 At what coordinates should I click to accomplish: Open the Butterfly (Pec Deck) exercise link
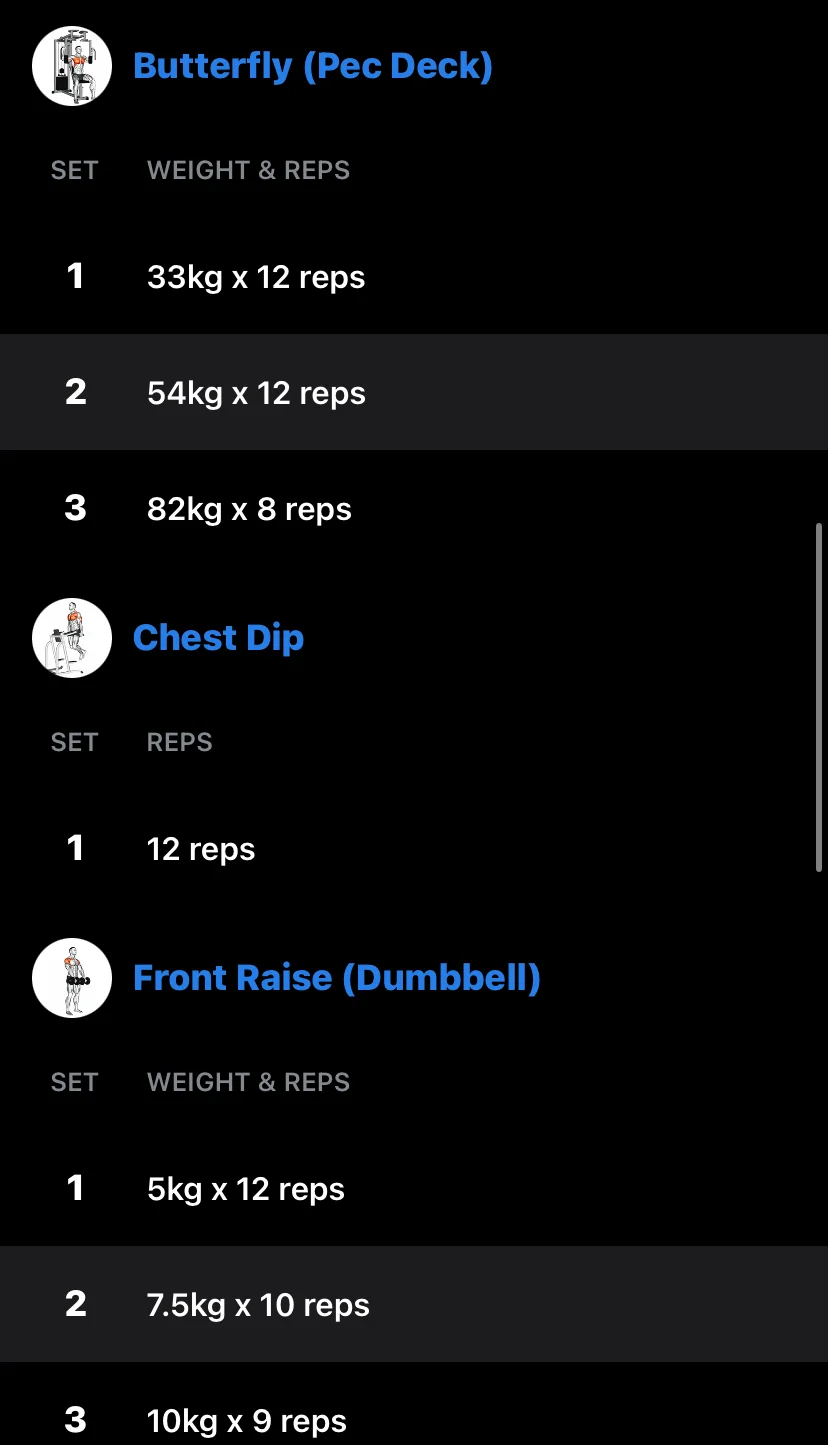(313, 66)
